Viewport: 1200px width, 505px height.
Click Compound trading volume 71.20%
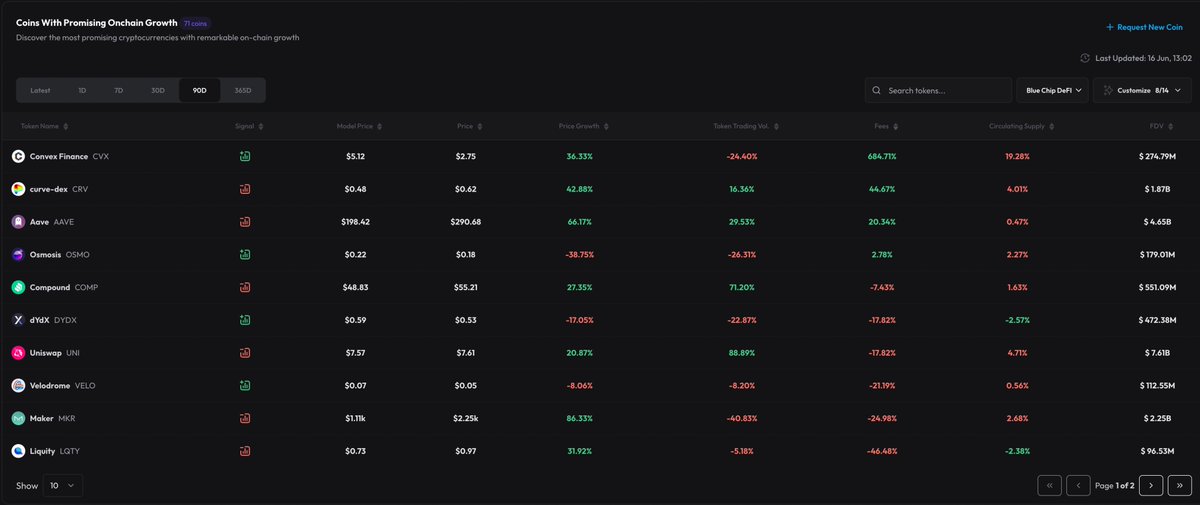click(740, 287)
